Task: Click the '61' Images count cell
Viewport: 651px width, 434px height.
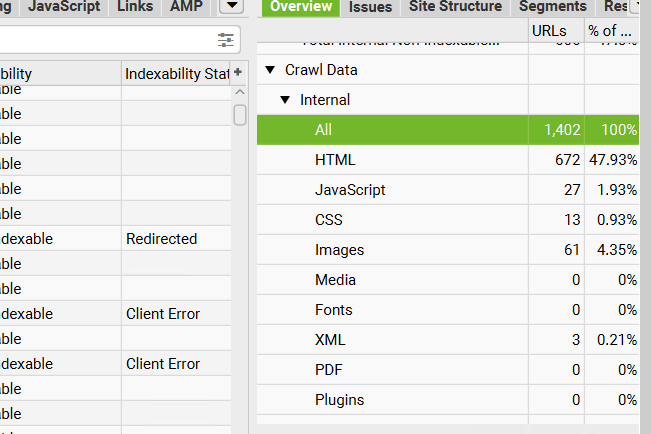Action: coord(556,250)
